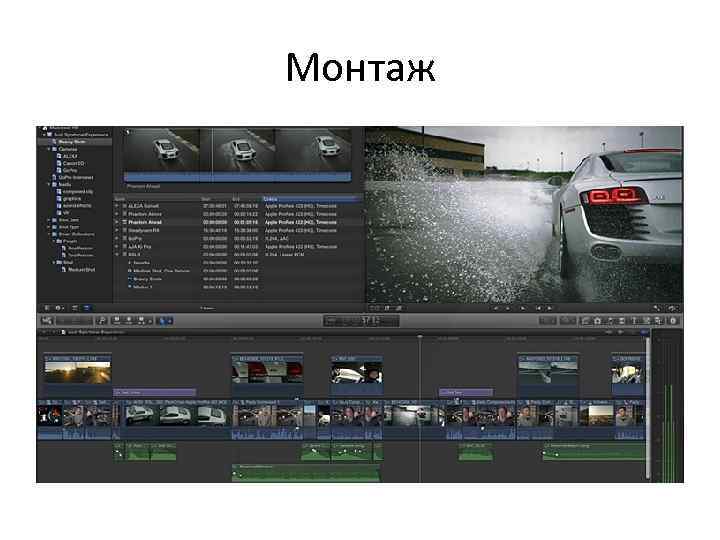This screenshot has width=720, height=540.
Task: Open the Select tool arrow menu
Action: pyautogui.click(x=165, y=321)
